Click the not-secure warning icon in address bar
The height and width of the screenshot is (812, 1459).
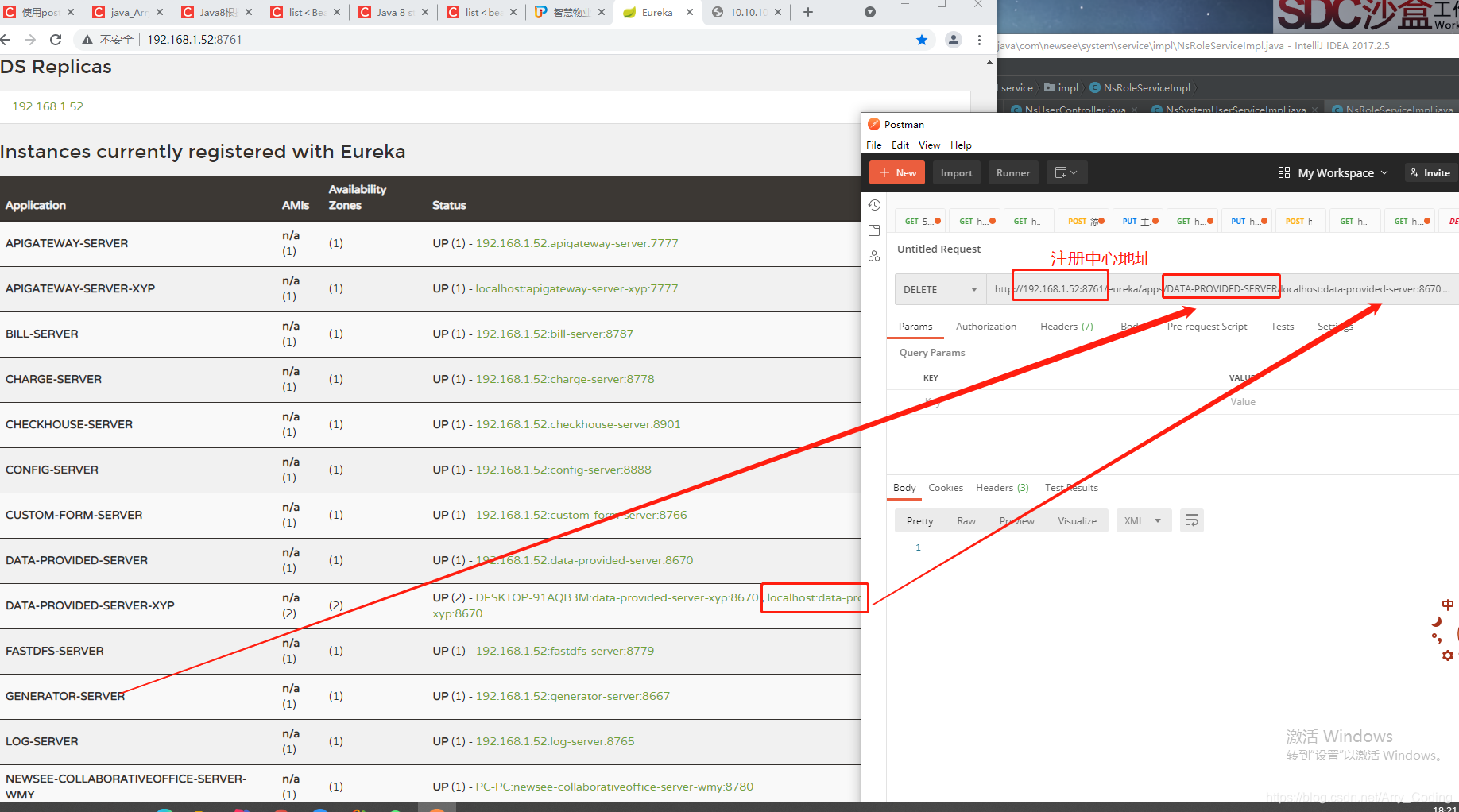[87, 40]
